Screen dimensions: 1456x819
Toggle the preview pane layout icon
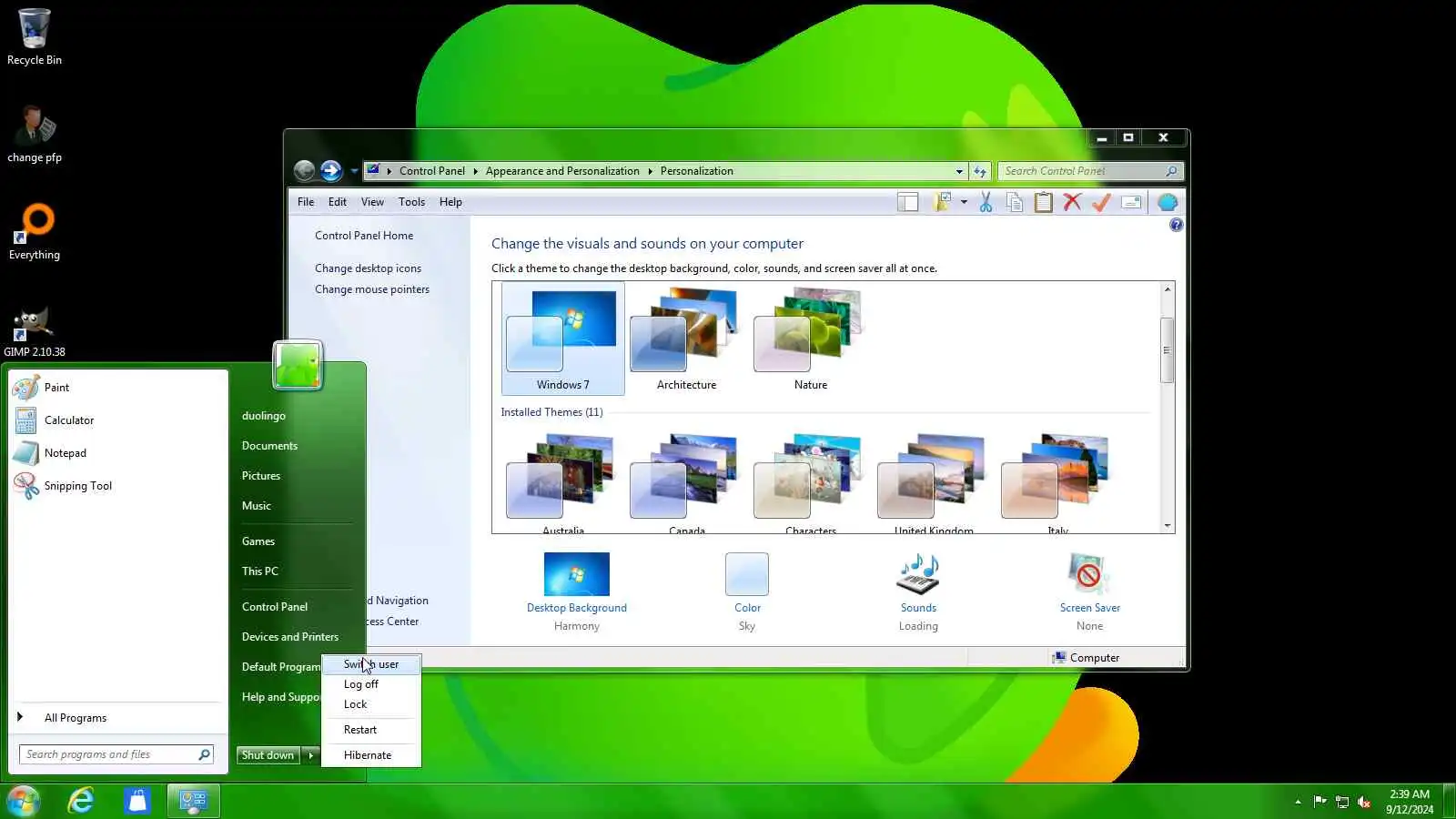[907, 202]
